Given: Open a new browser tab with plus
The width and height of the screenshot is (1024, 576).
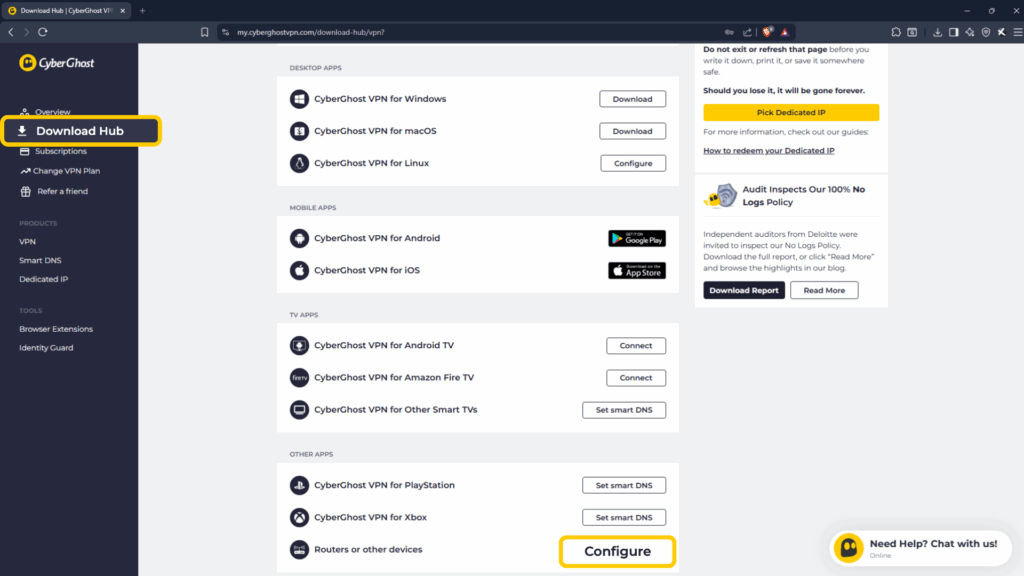Looking at the screenshot, I should (142, 10).
